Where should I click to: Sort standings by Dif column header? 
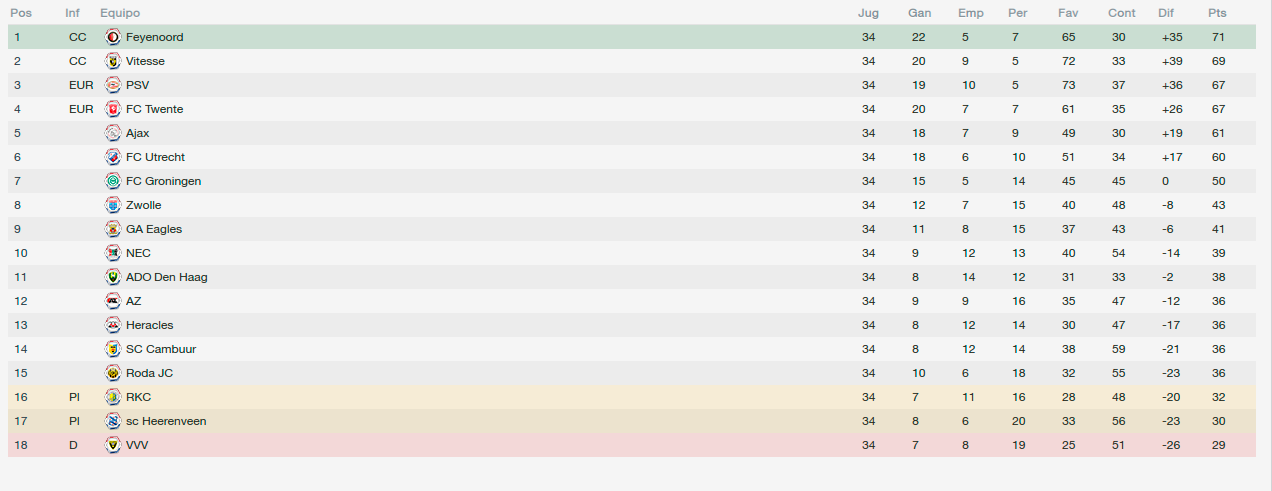[x=1166, y=13]
